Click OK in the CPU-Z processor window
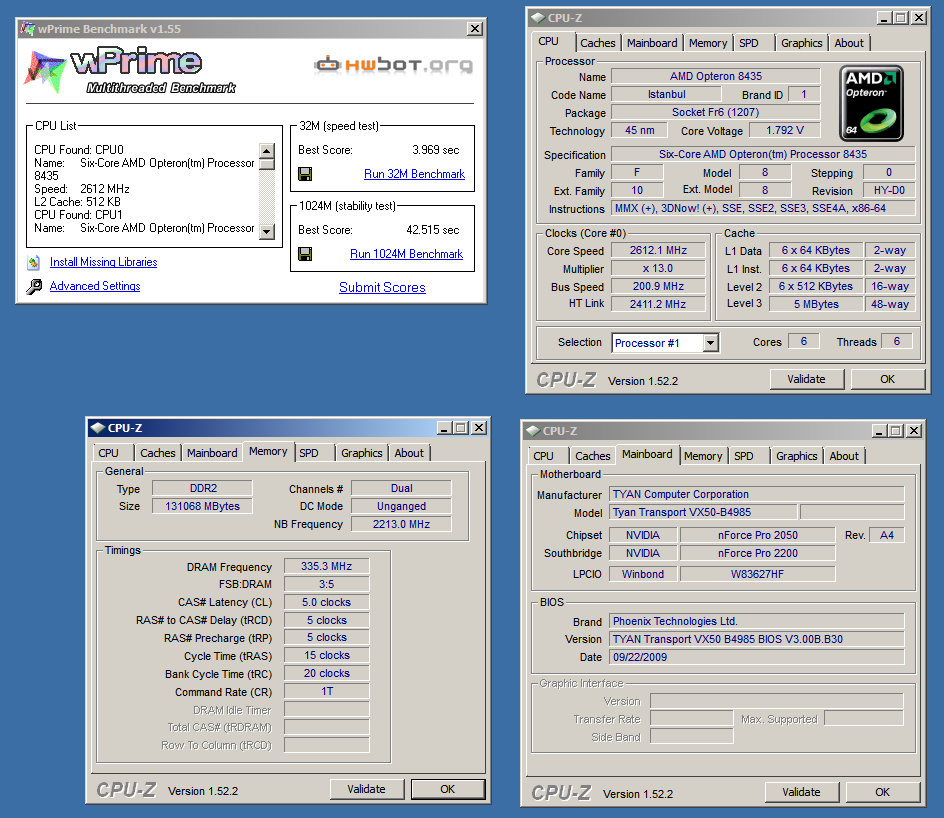The image size is (944, 818). pyautogui.click(x=887, y=379)
